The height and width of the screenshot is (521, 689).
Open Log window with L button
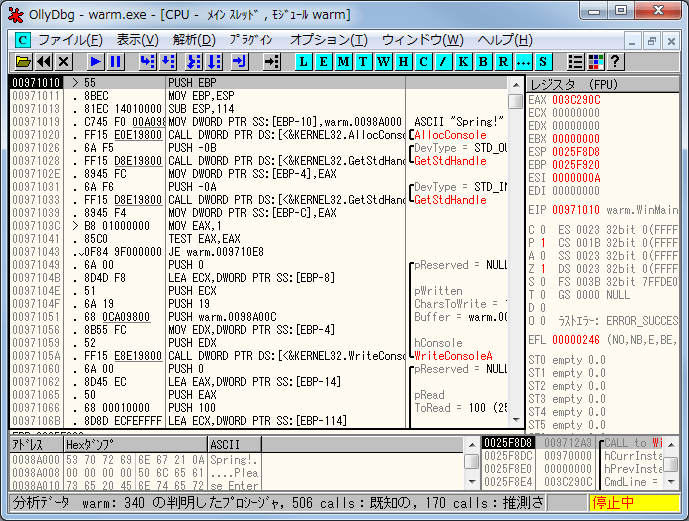point(303,62)
